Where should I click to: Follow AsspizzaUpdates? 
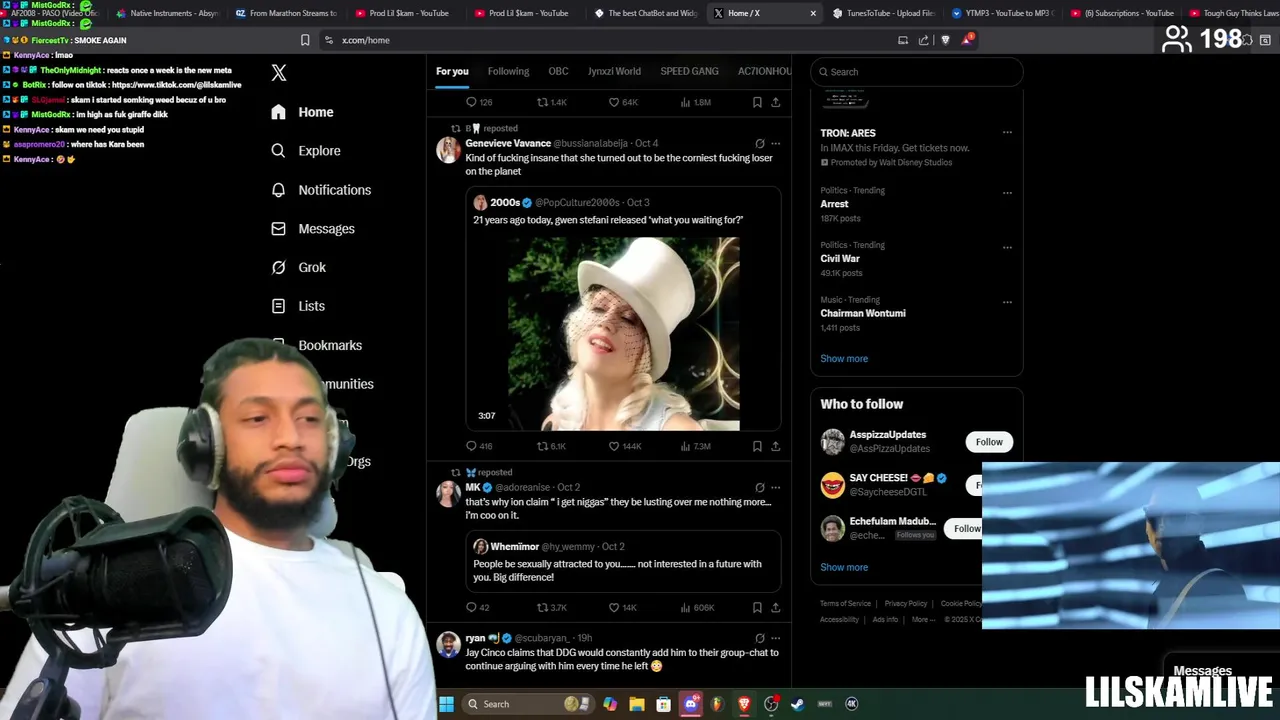click(x=989, y=442)
